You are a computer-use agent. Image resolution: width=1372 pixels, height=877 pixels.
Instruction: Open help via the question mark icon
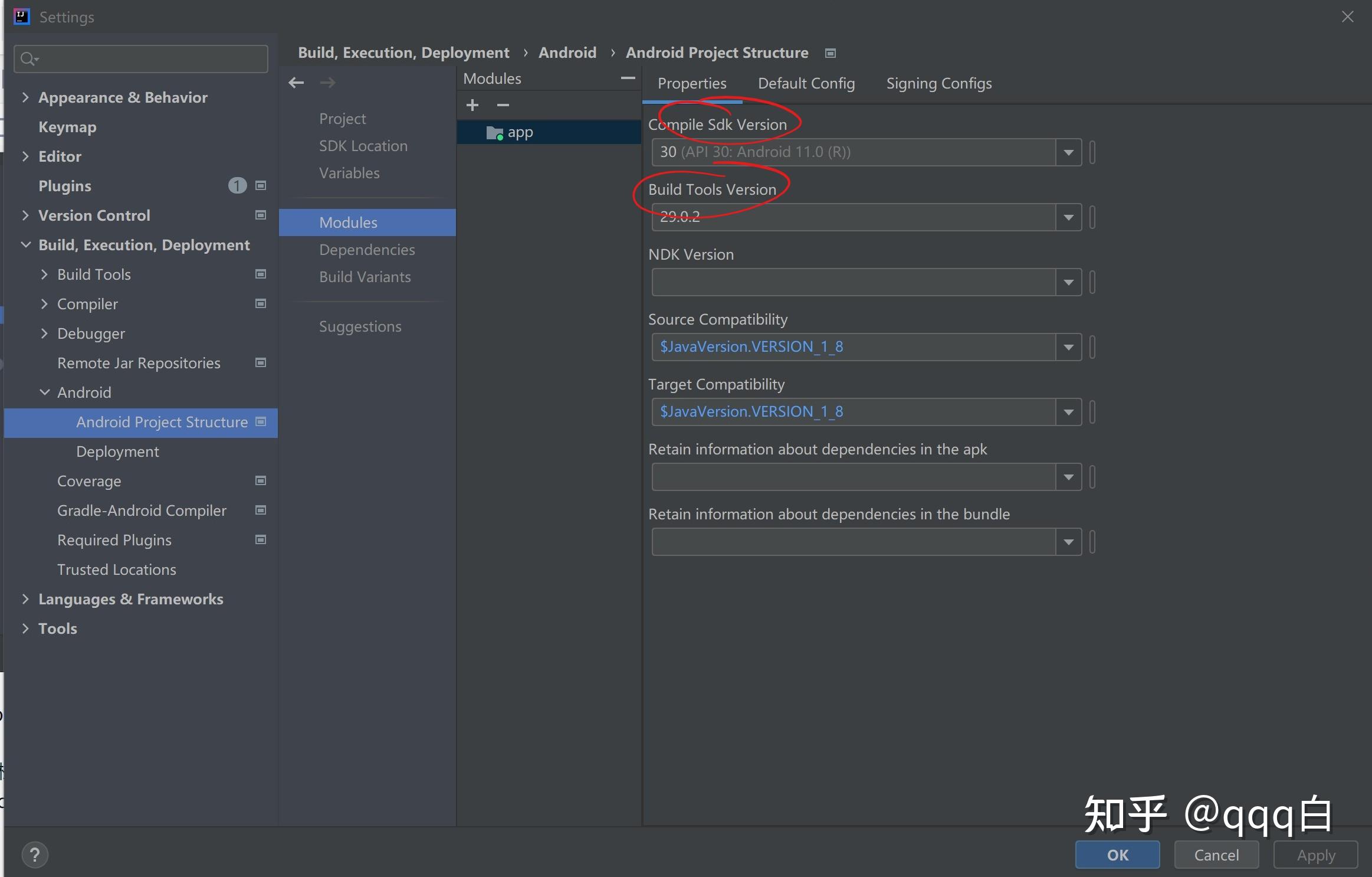[35, 855]
